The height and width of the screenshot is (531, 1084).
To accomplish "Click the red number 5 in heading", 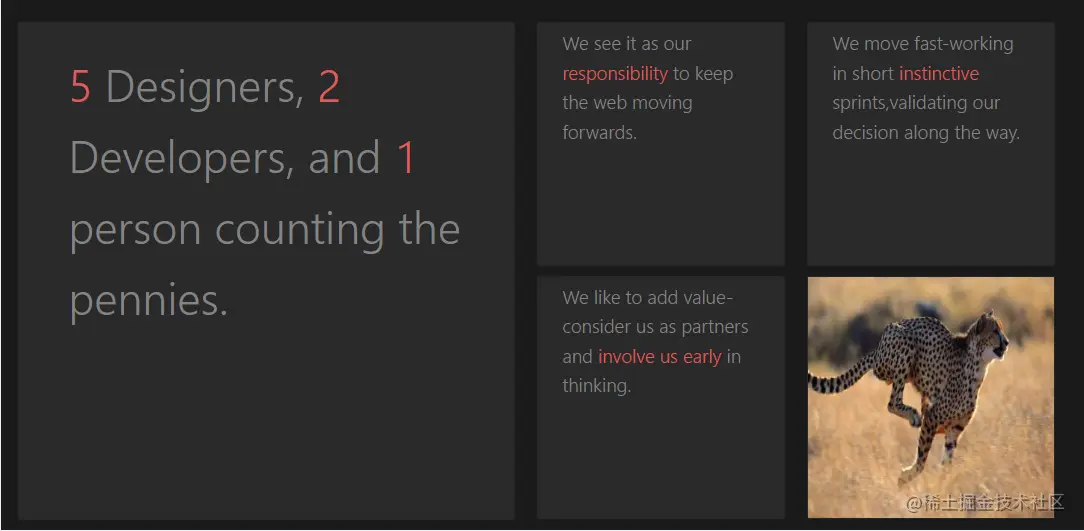I will [80, 87].
